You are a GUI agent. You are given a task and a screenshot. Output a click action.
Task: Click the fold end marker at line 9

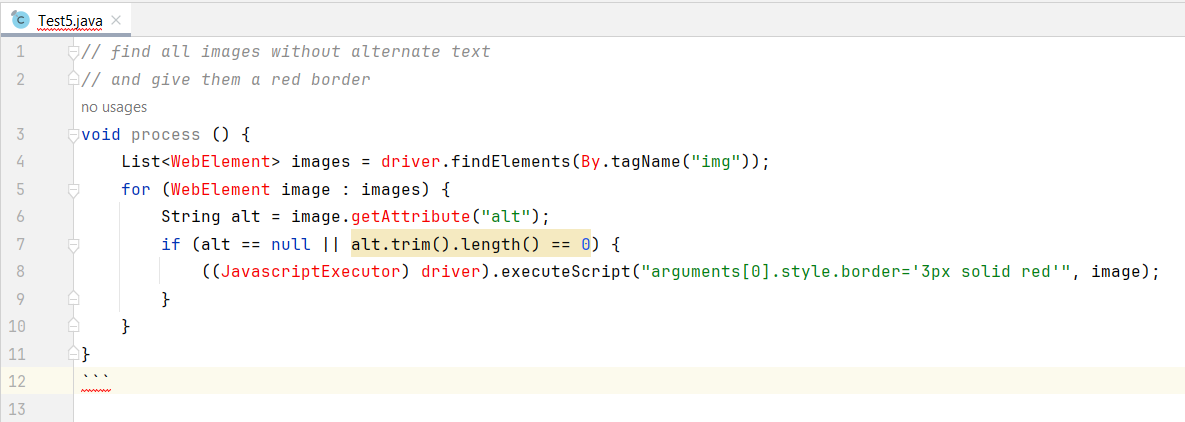[x=73, y=298]
